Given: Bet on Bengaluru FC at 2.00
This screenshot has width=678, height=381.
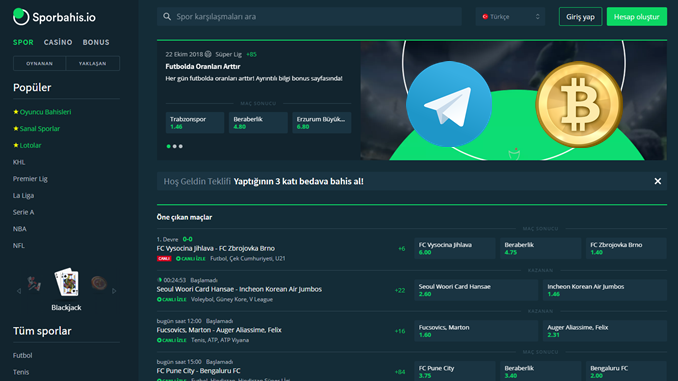Looking at the screenshot, I should 626,371.
